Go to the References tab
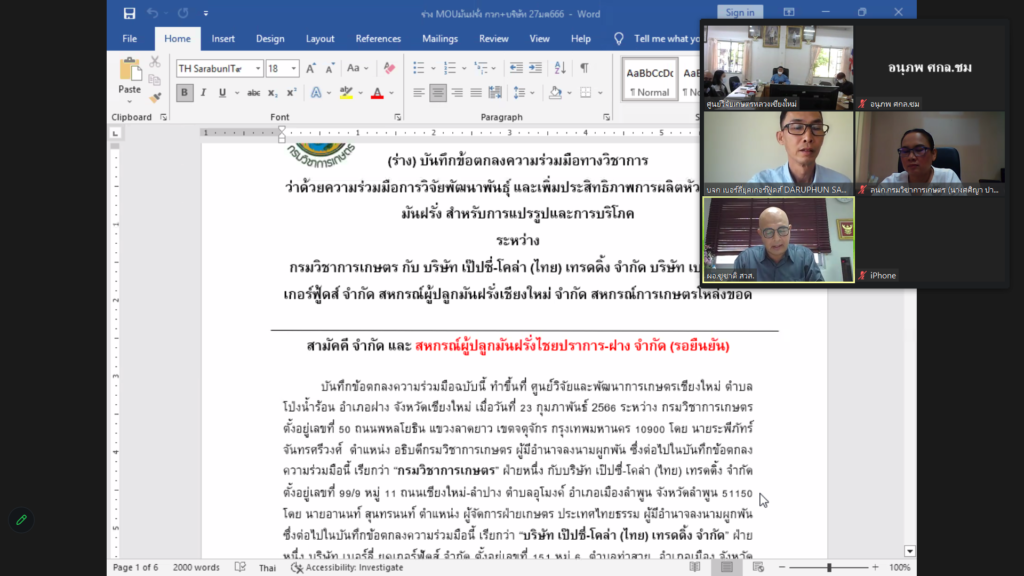 (378, 39)
